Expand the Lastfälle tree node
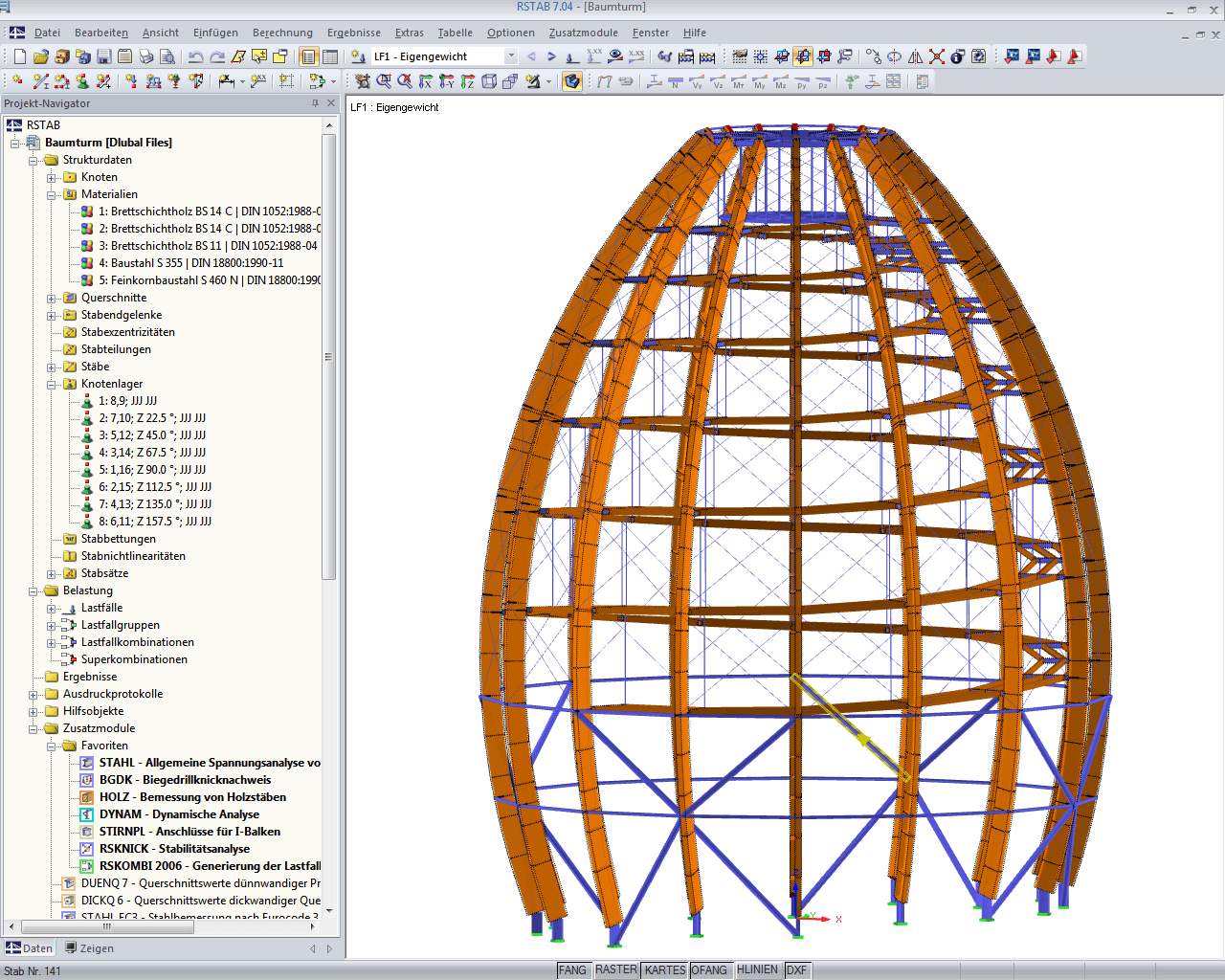Screen dimensions: 1225x980 click(x=51, y=608)
